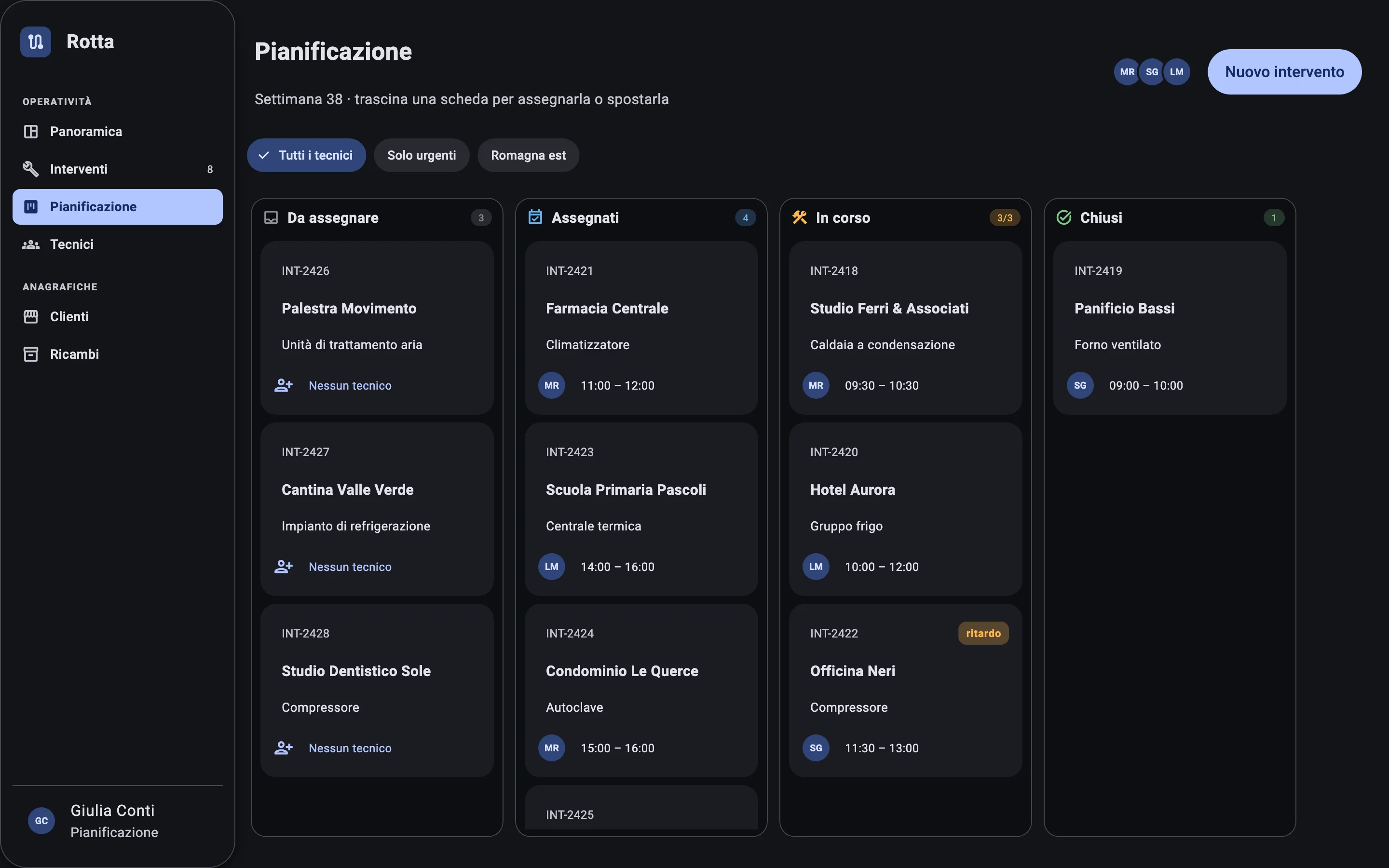Open Interventi in the sidebar

click(x=118, y=169)
